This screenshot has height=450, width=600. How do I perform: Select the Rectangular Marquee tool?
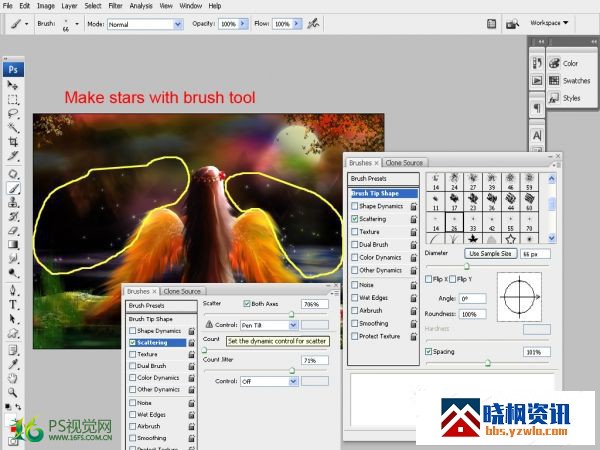13,99
